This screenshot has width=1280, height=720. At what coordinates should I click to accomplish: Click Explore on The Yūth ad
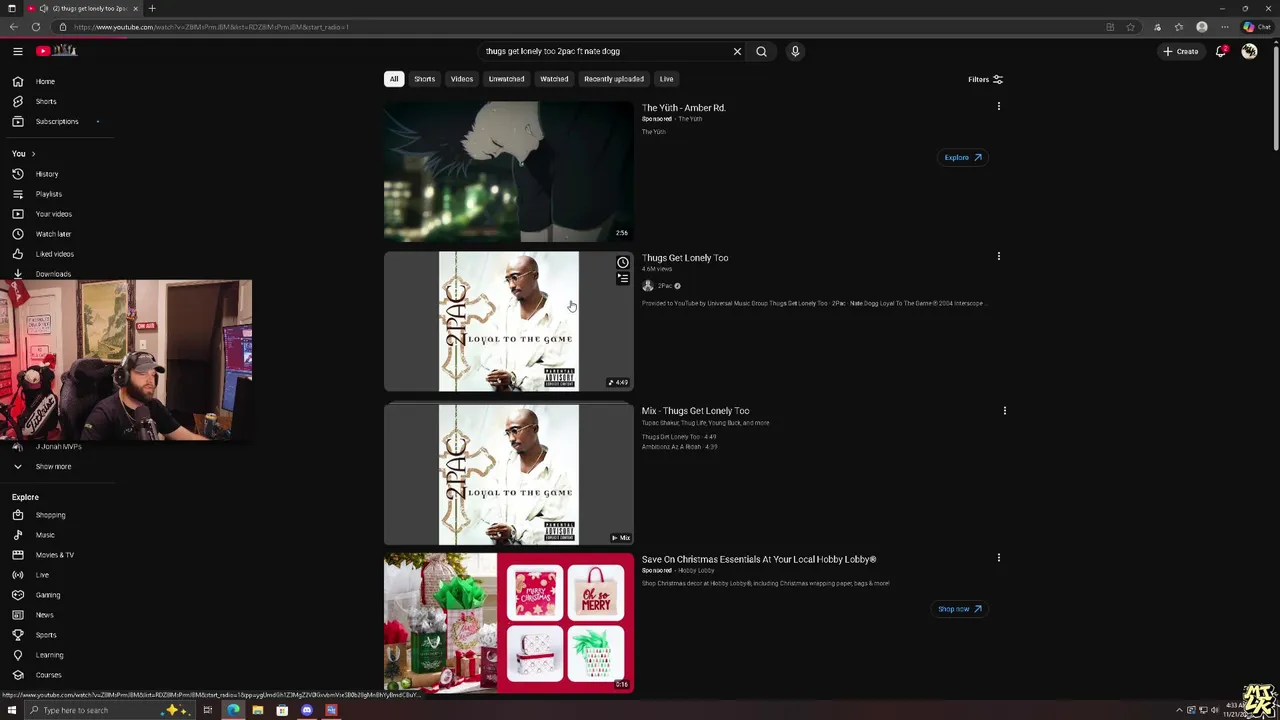tap(963, 157)
